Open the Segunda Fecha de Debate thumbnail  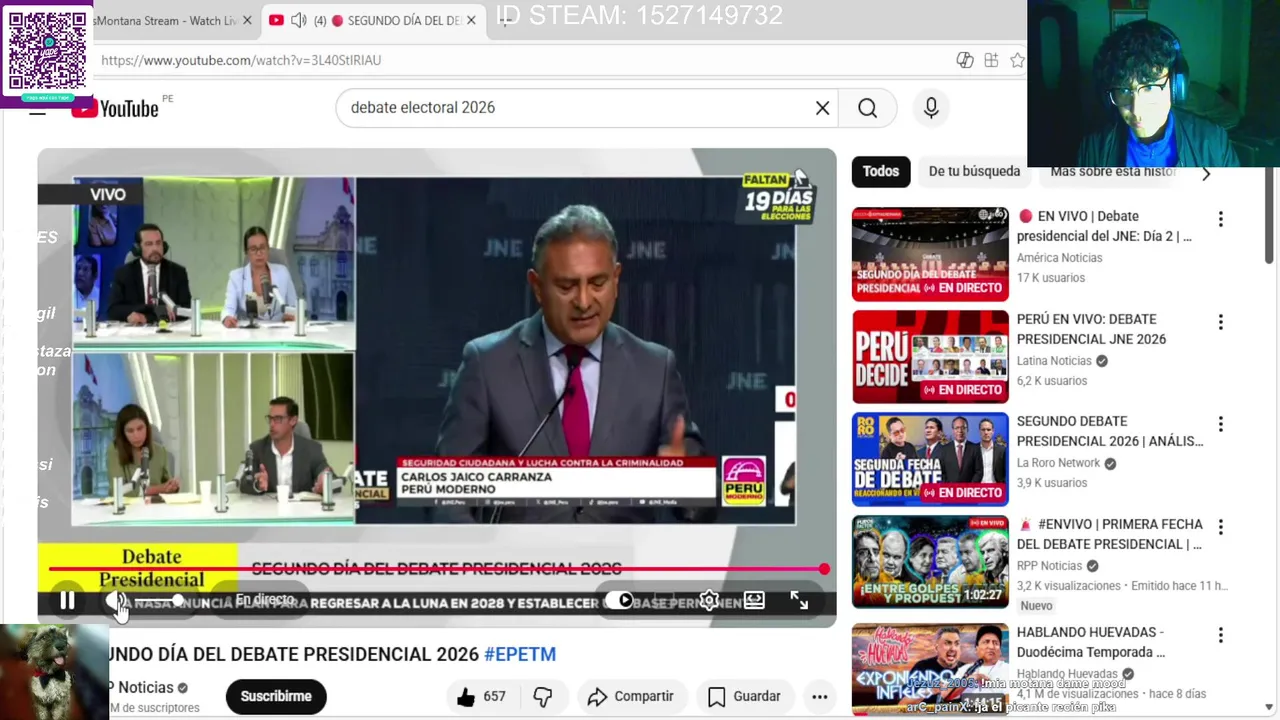930,459
